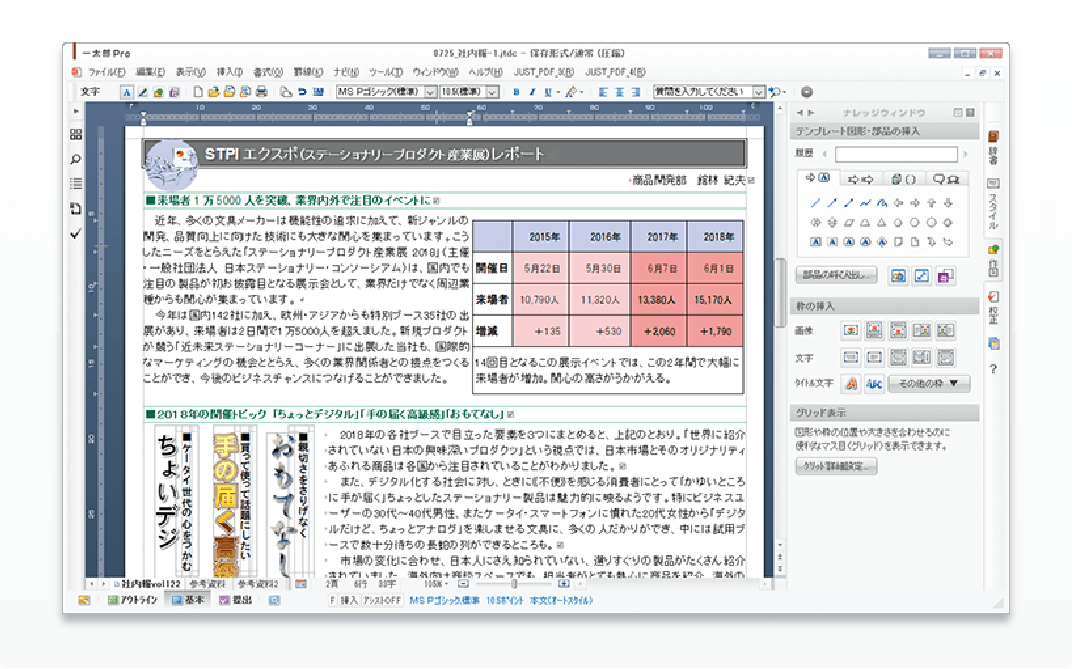Open the 書式(O) menu

pos(267,72)
